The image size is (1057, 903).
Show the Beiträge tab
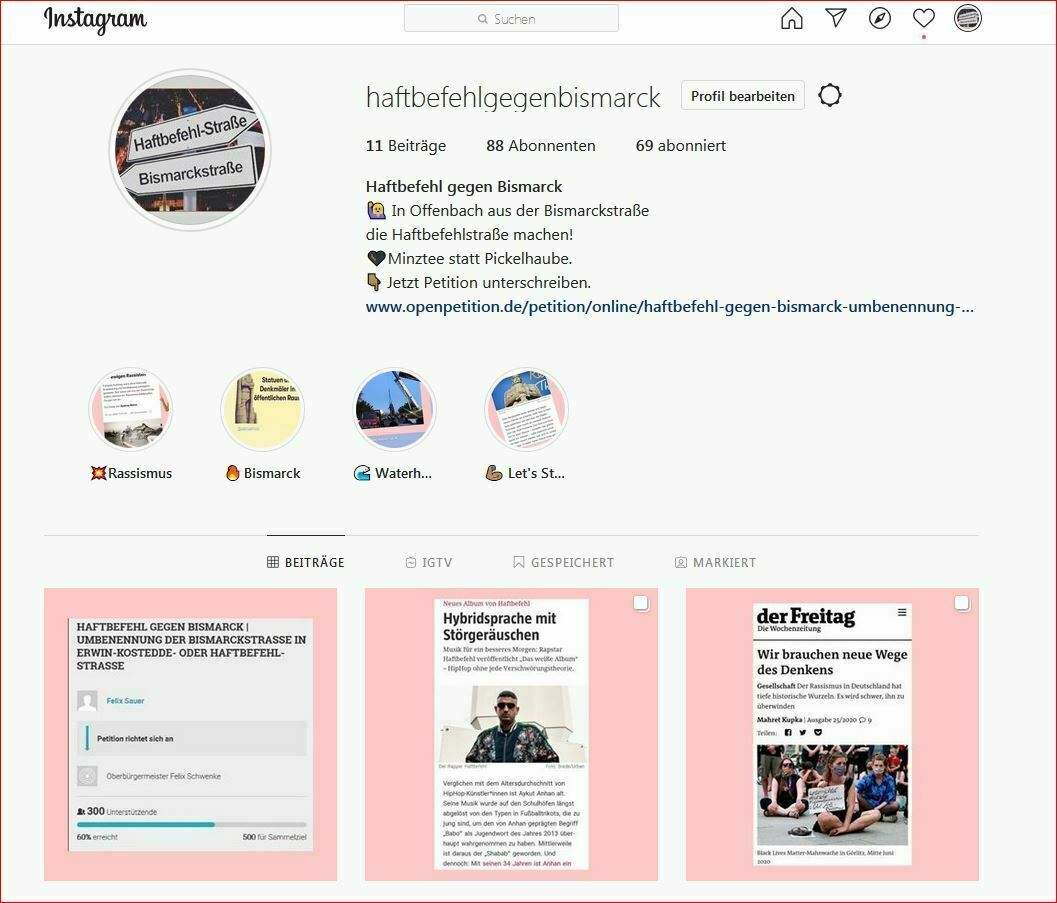pyautogui.click(x=306, y=563)
